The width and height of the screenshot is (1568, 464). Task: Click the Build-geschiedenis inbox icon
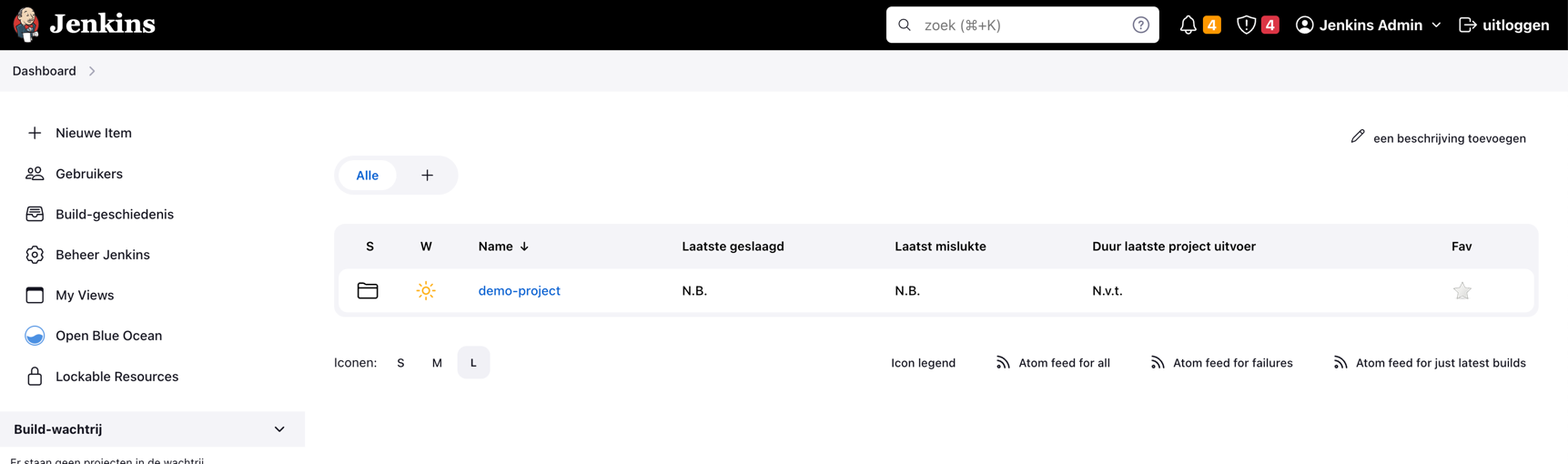35,214
